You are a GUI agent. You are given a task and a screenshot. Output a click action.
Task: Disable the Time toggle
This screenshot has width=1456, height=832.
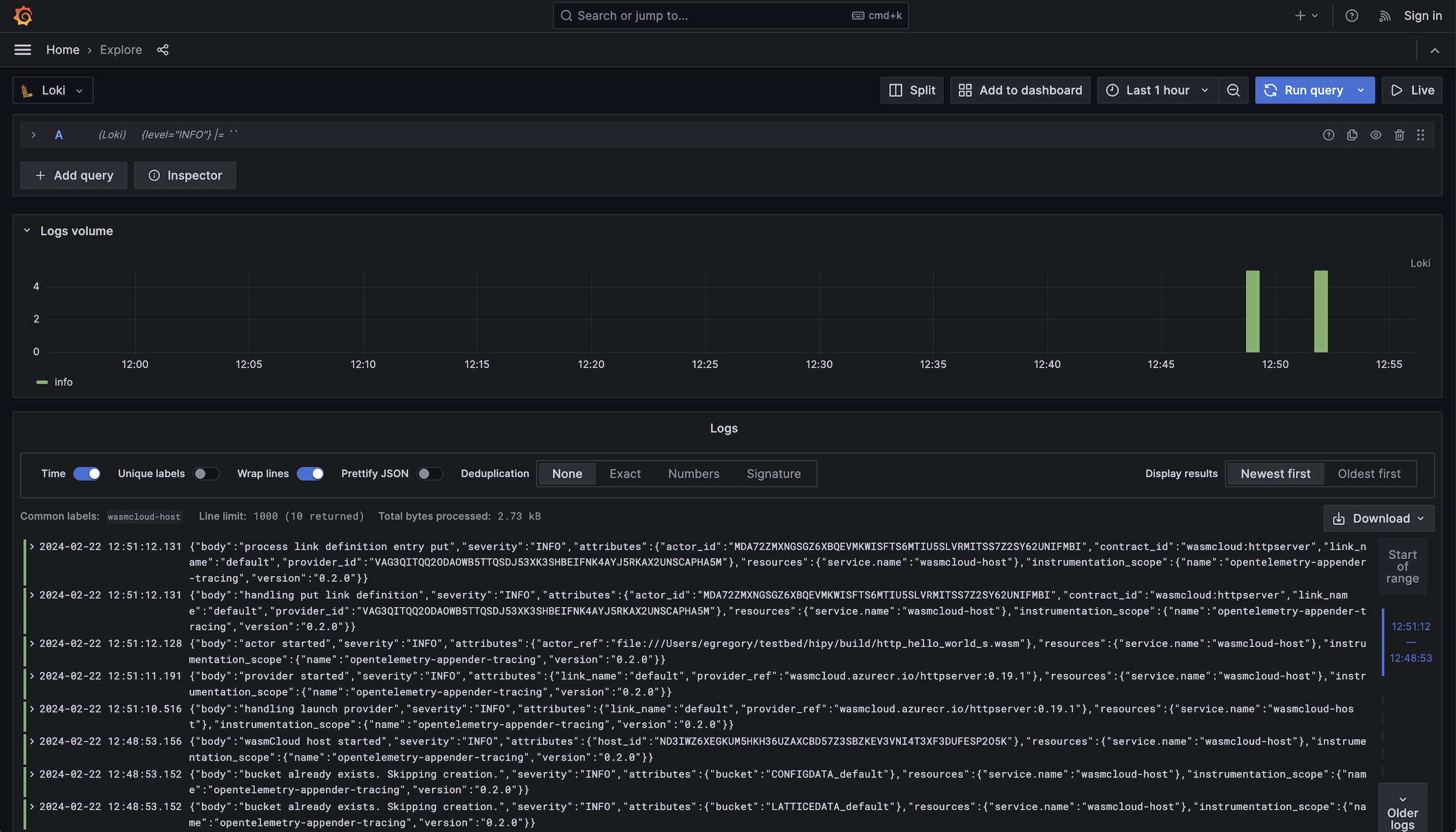[87, 474]
